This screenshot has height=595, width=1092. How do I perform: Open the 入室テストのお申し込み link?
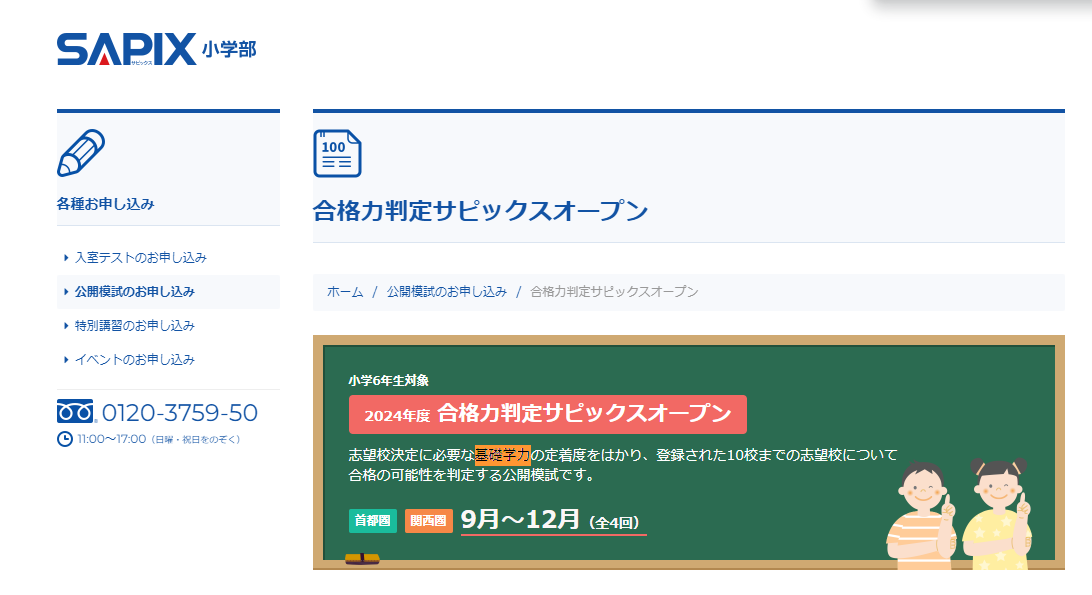click(x=141, y=257)
